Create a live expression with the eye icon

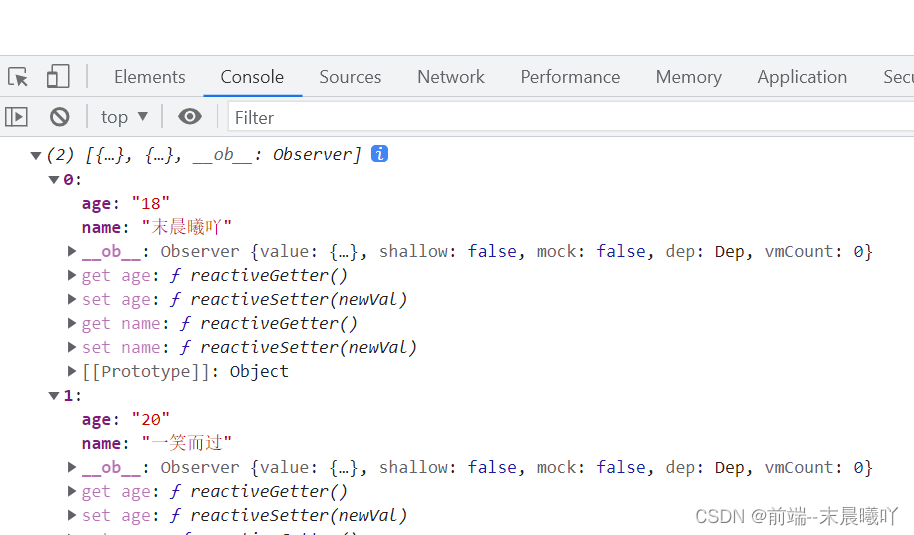(189, 117)
